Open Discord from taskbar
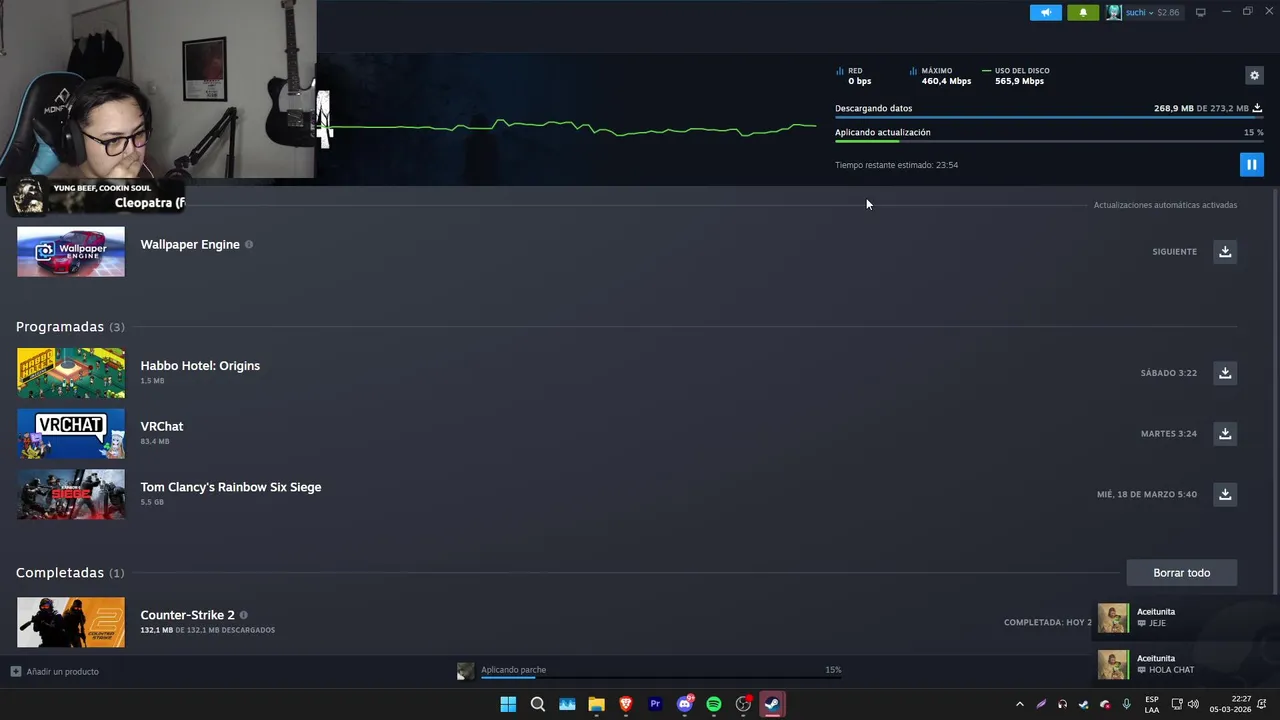 (x=685, y=704)
